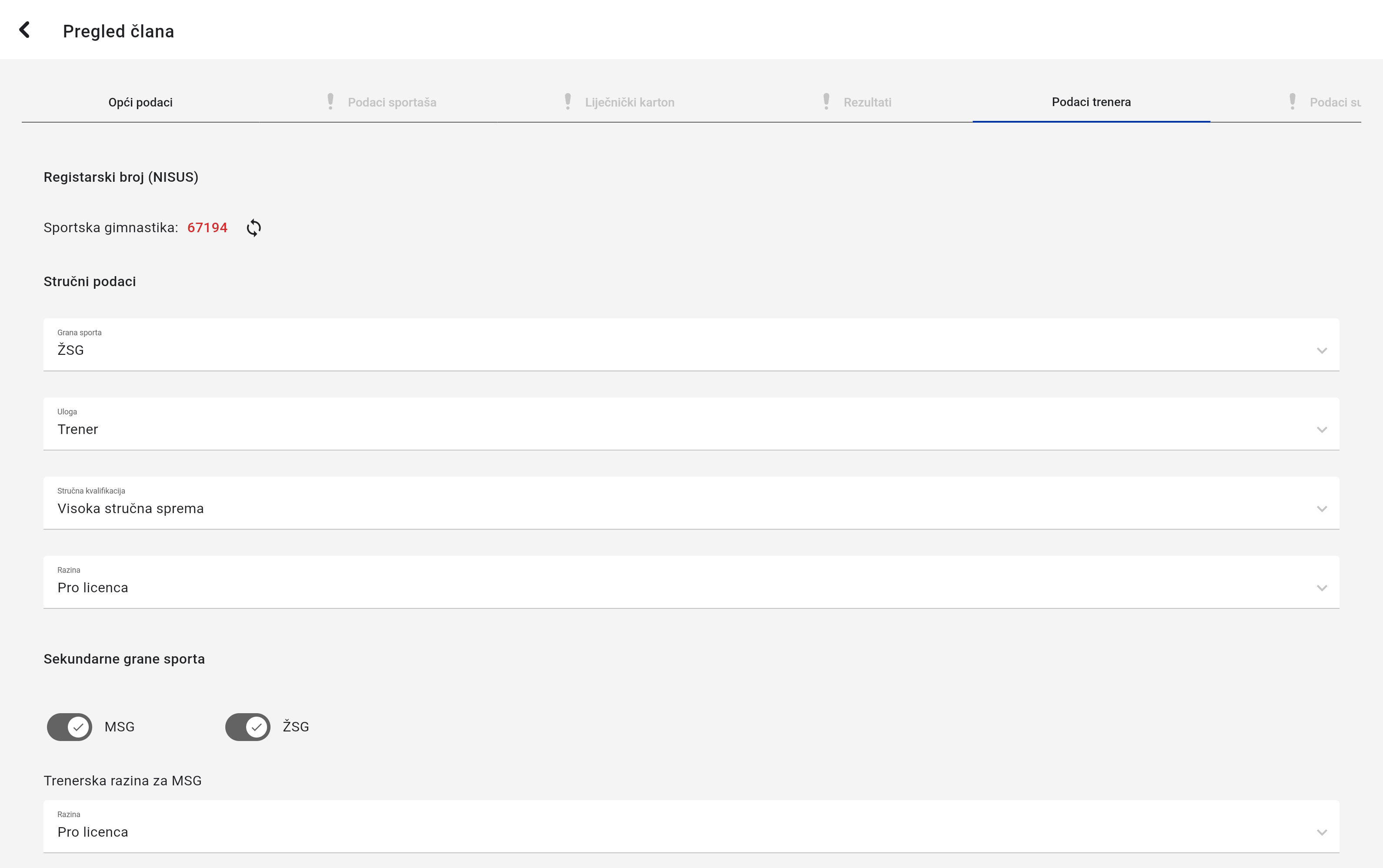This screenshot has width=1383, height=868.
Task: Click the red registration number 67194
Action: [x=207, y=228]
